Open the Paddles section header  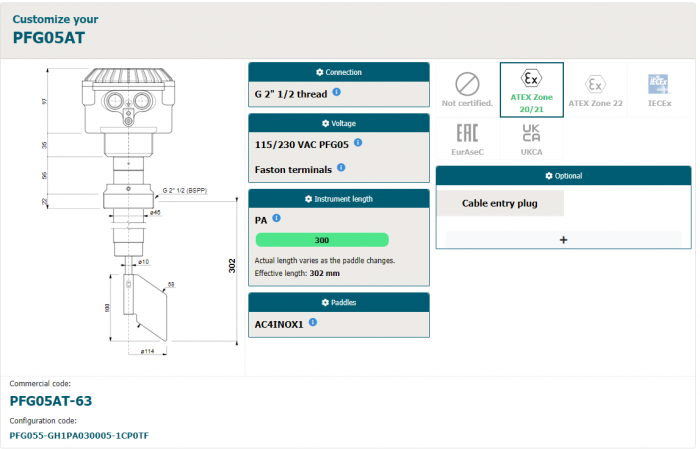tap(339, 302)
